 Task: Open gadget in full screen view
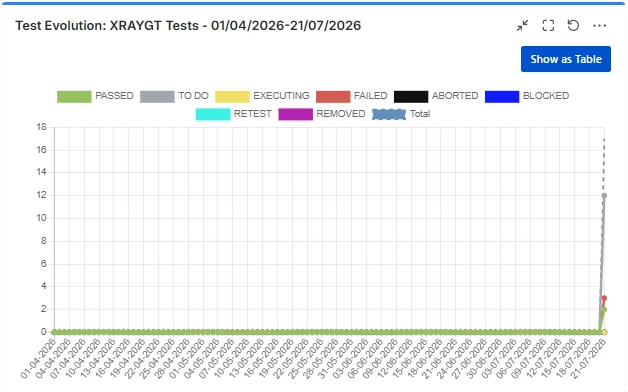[548, 26]
